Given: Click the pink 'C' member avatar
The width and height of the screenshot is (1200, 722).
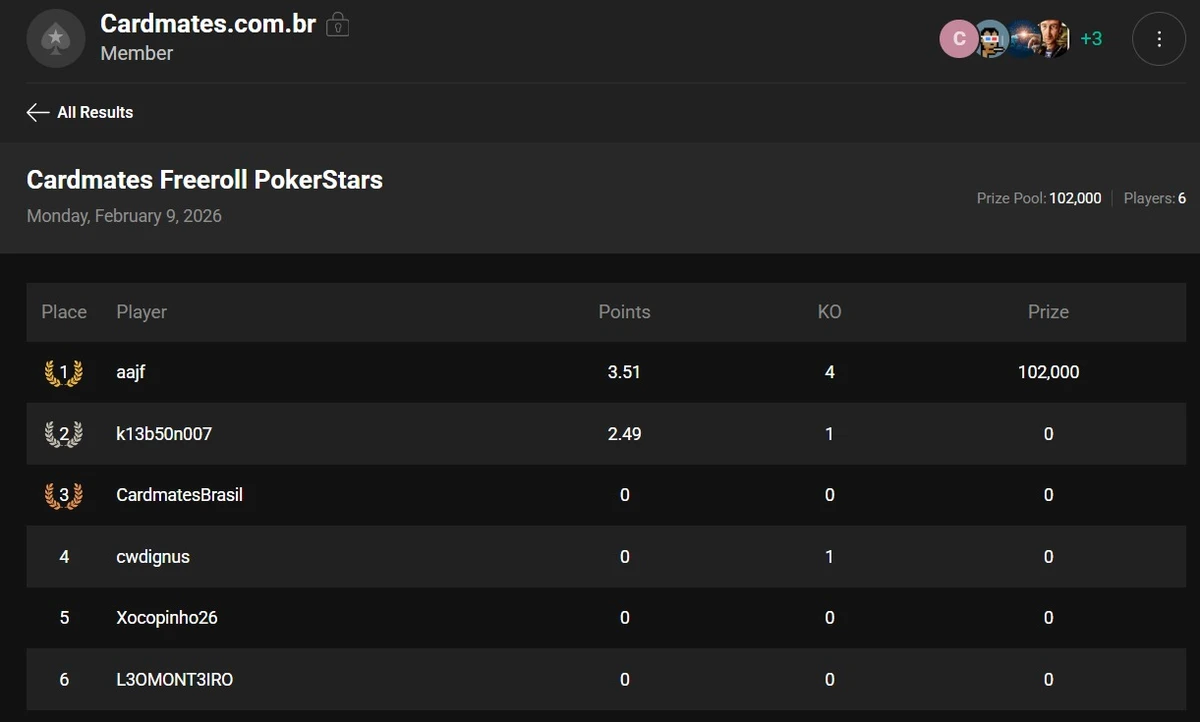Looking at the screenshot, I should coord(958,39).
